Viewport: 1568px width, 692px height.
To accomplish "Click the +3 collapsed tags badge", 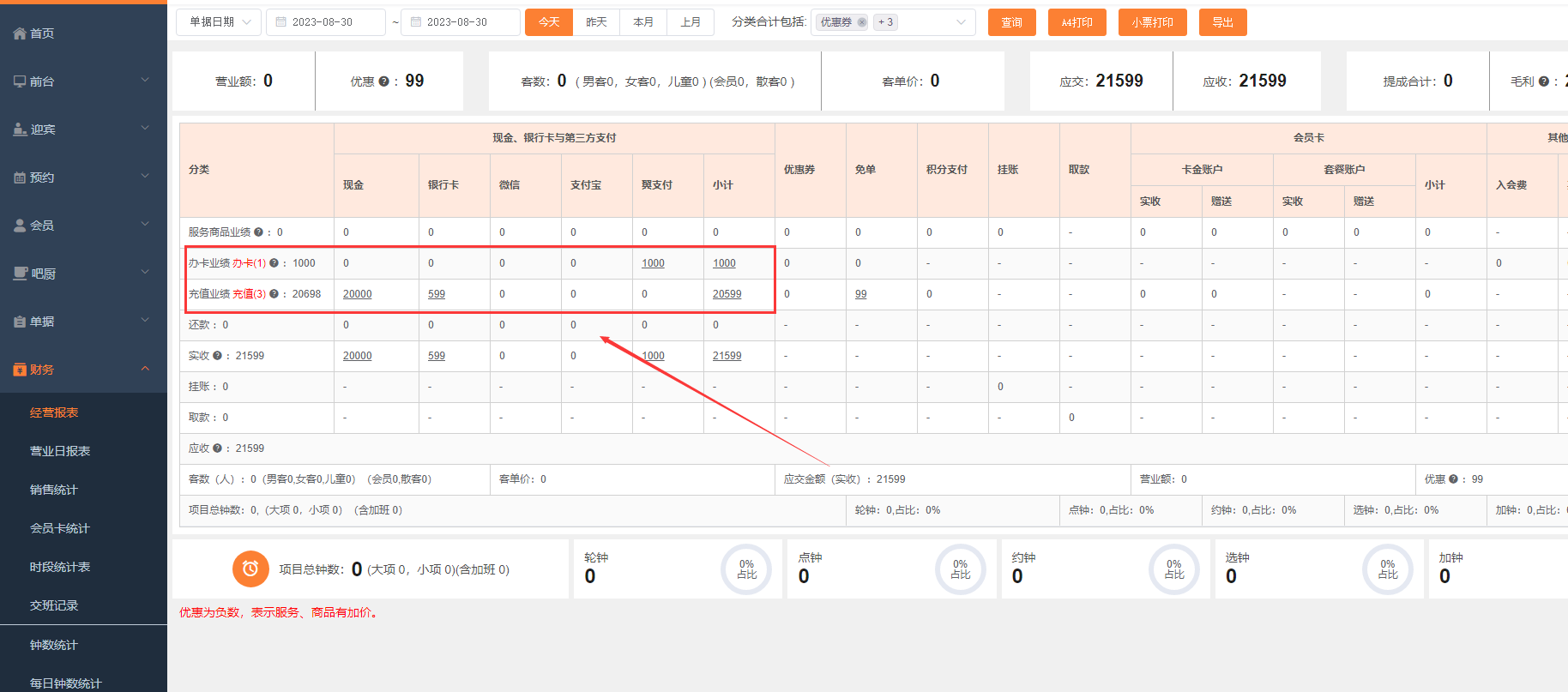I will tap(885, 22).
